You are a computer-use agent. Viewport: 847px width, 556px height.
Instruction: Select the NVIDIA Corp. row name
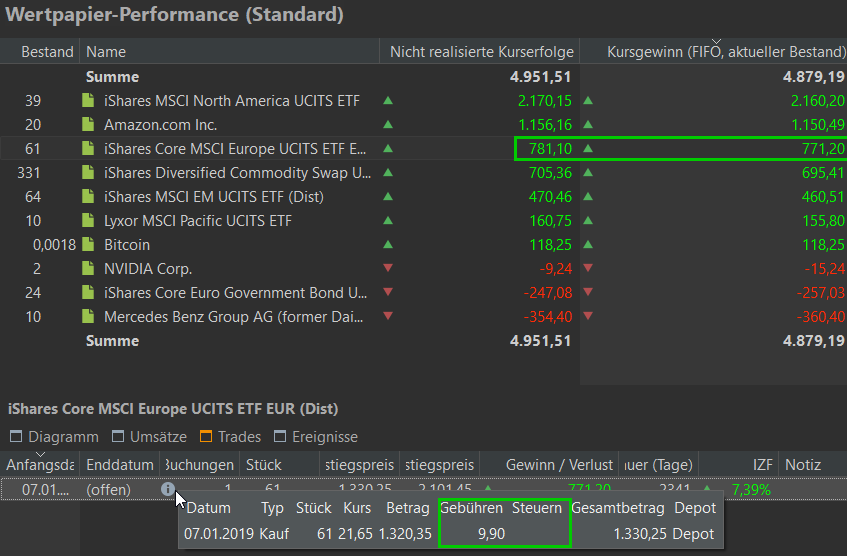(x=148, y=269)
